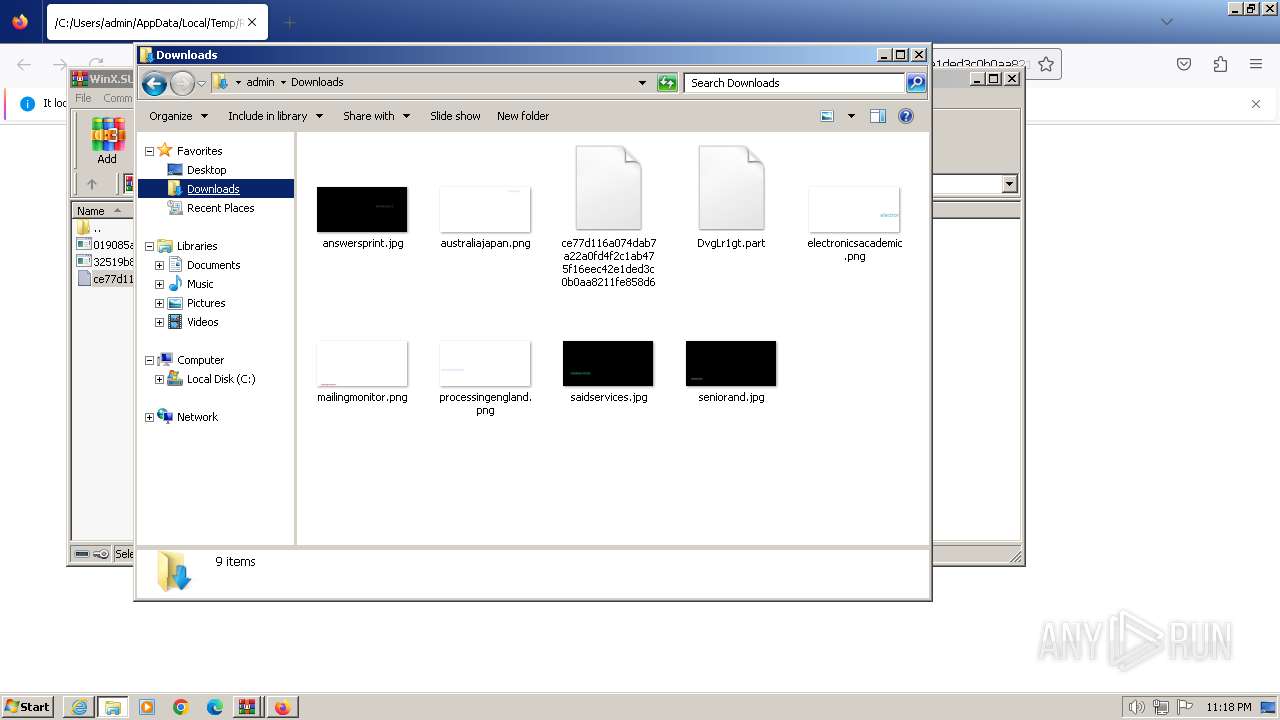Click WinRAR Name column header
This screenshot has width=1280, height=720.
[x=101, y=211]
